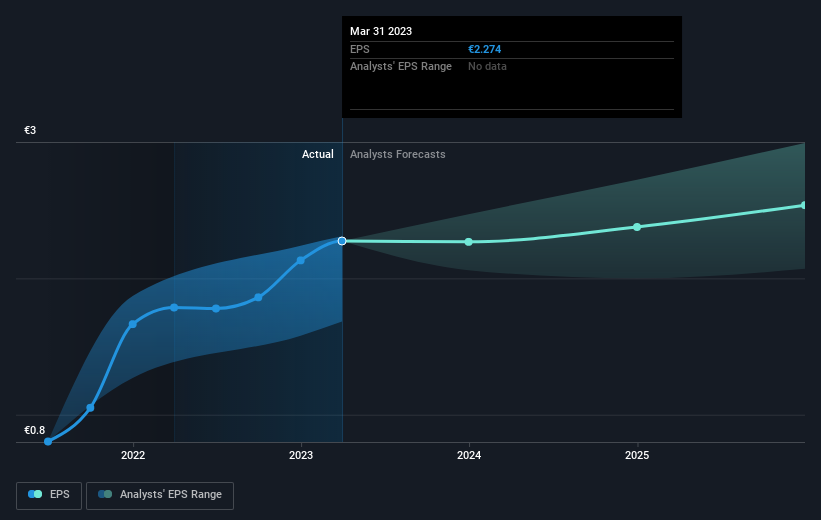Click the 2025 x-axis label
The width and height of the screenshot is (821, 520).
tap(637, 455)
